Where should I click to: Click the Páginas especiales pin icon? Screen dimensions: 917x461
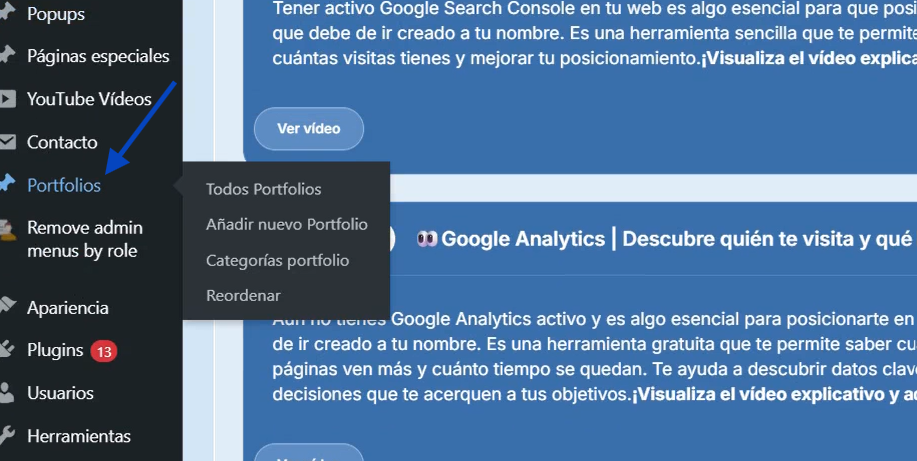coord(7,56)
